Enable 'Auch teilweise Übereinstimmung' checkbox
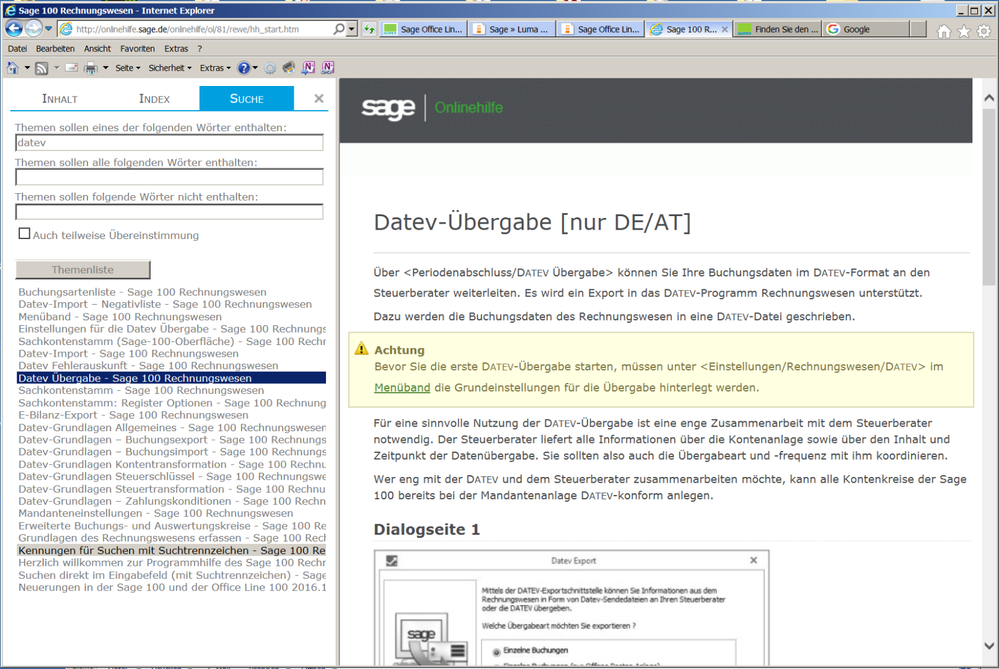Viewport: 999px width, 669px height. click(x=24, y=235)
